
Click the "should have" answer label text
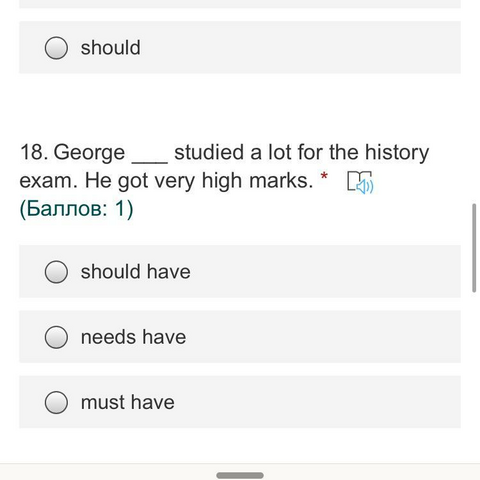[136, 271]
